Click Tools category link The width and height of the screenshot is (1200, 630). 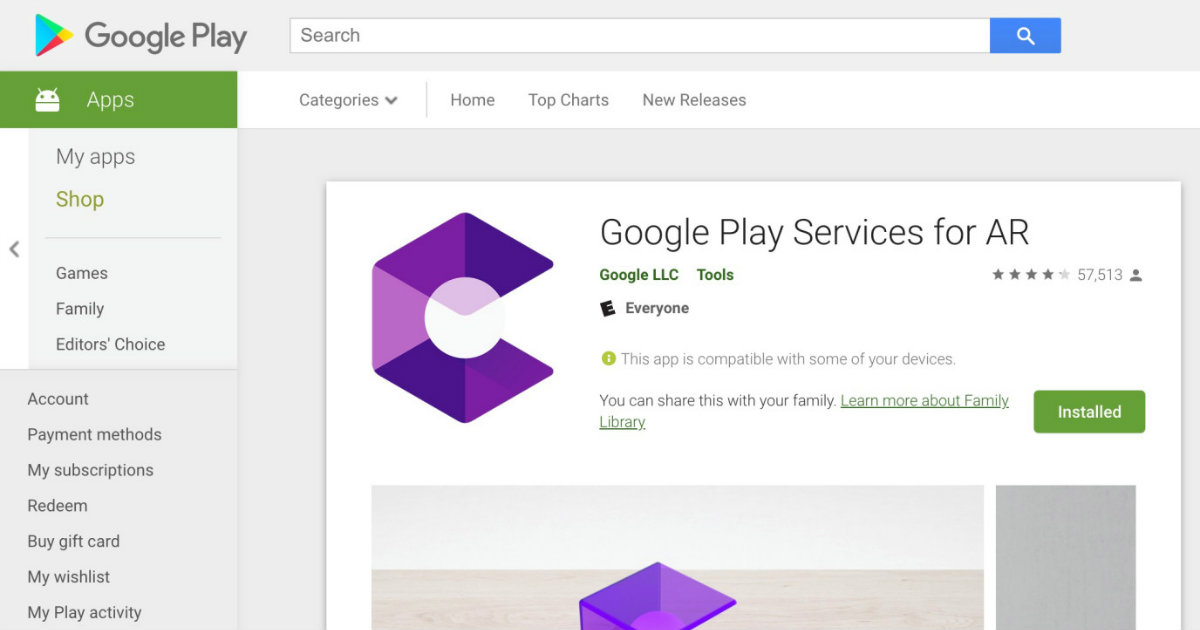715,275
